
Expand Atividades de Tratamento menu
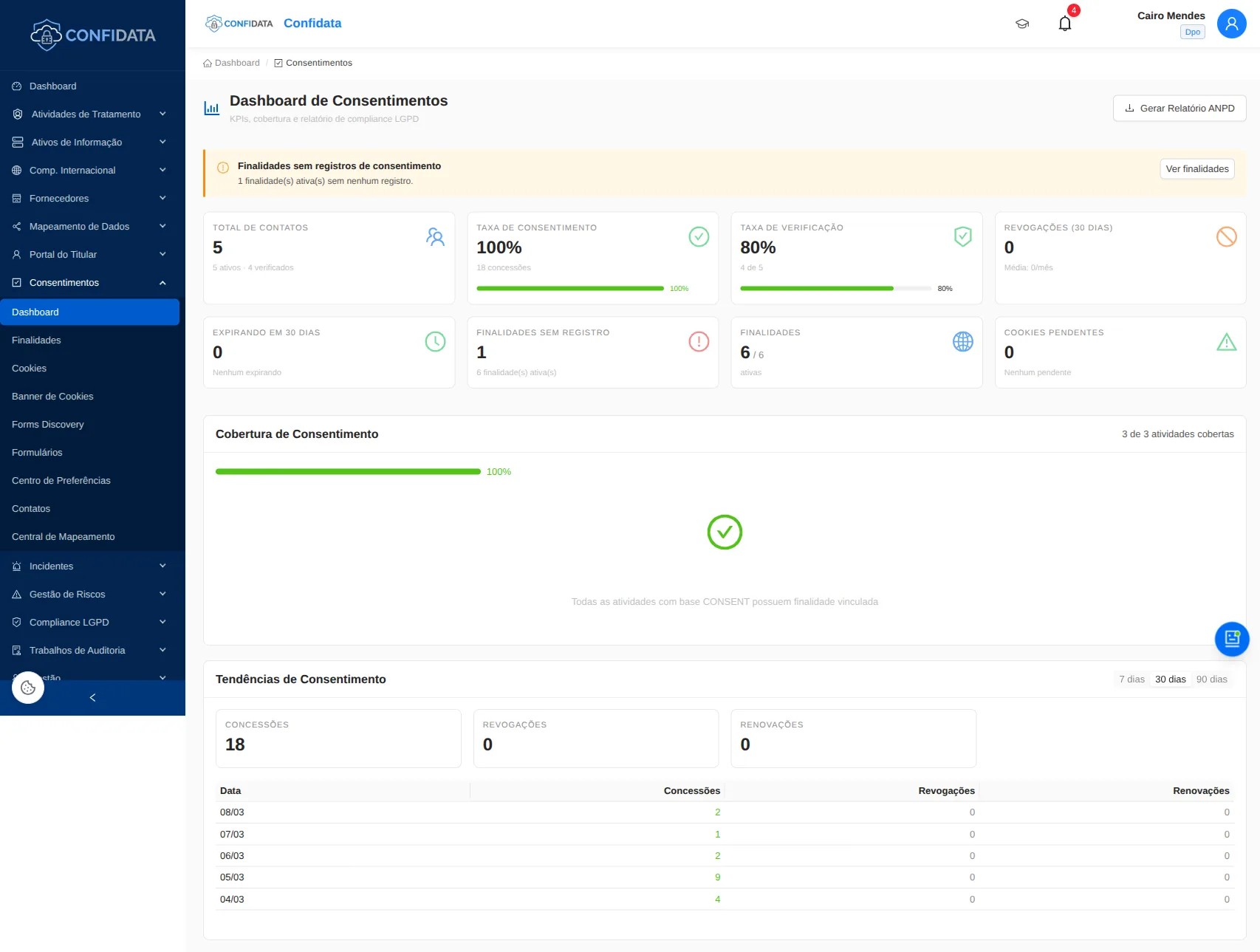(86, 114)
